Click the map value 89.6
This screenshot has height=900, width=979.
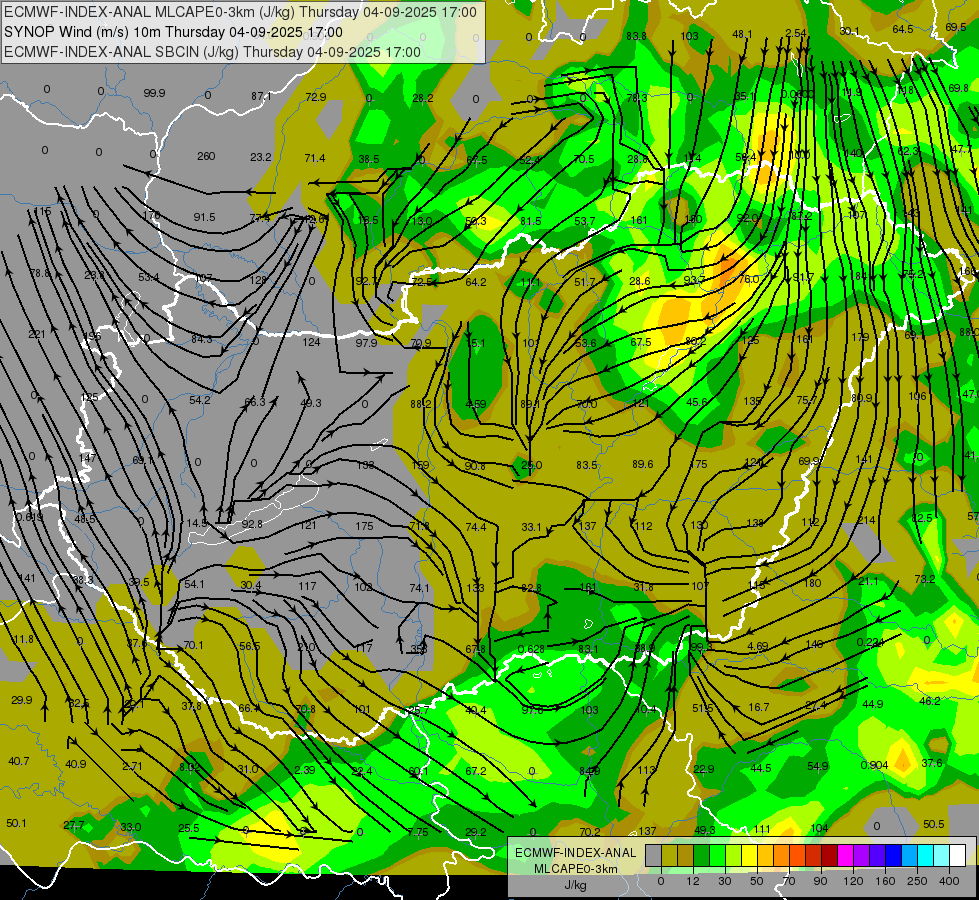tap(642, 464)
